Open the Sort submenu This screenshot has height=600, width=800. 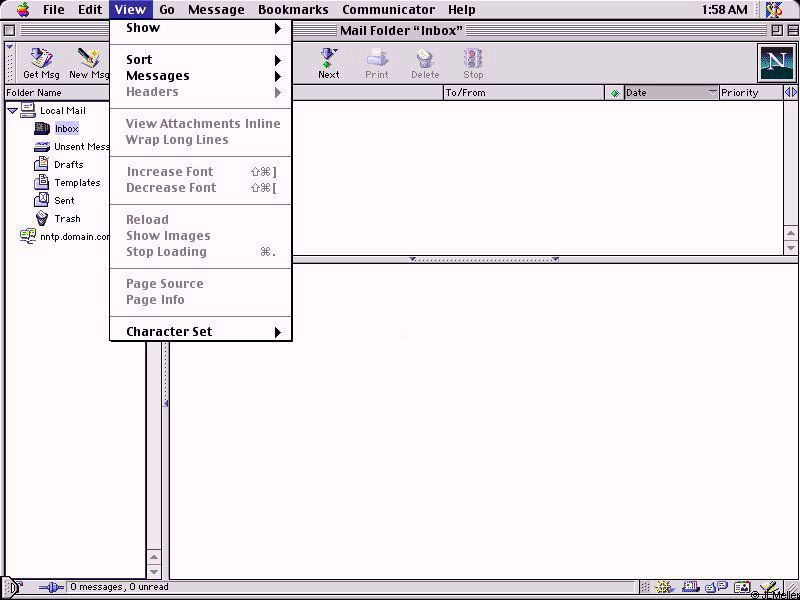200,60
